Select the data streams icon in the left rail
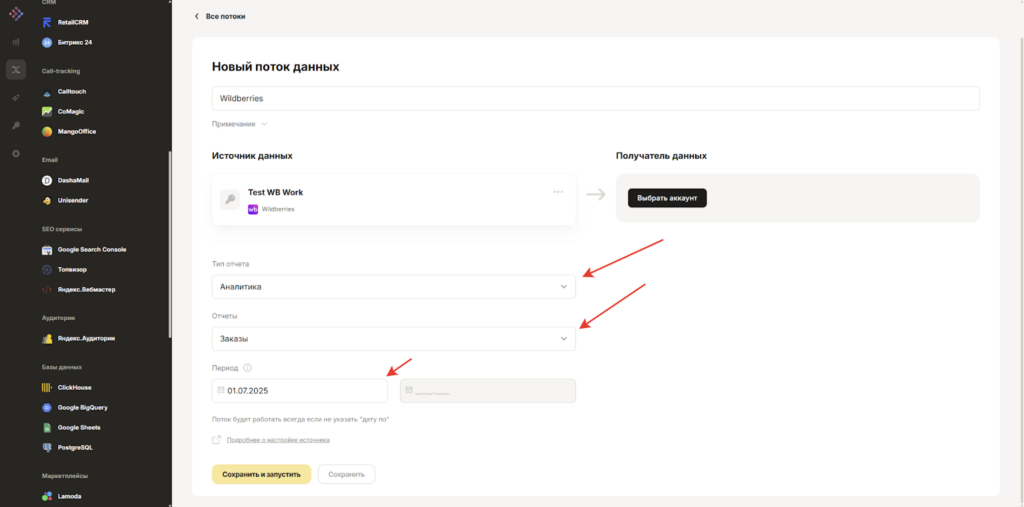 (x=16, y=69)
